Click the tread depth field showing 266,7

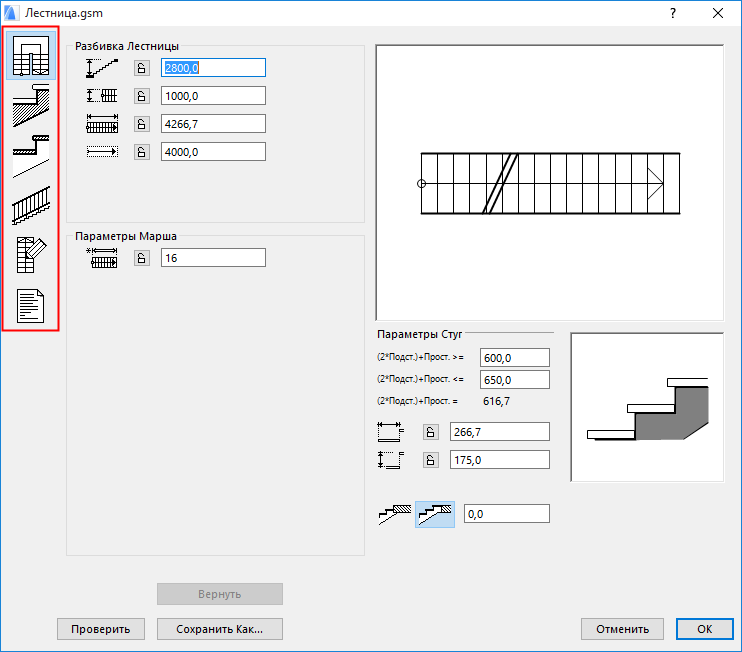500,432
